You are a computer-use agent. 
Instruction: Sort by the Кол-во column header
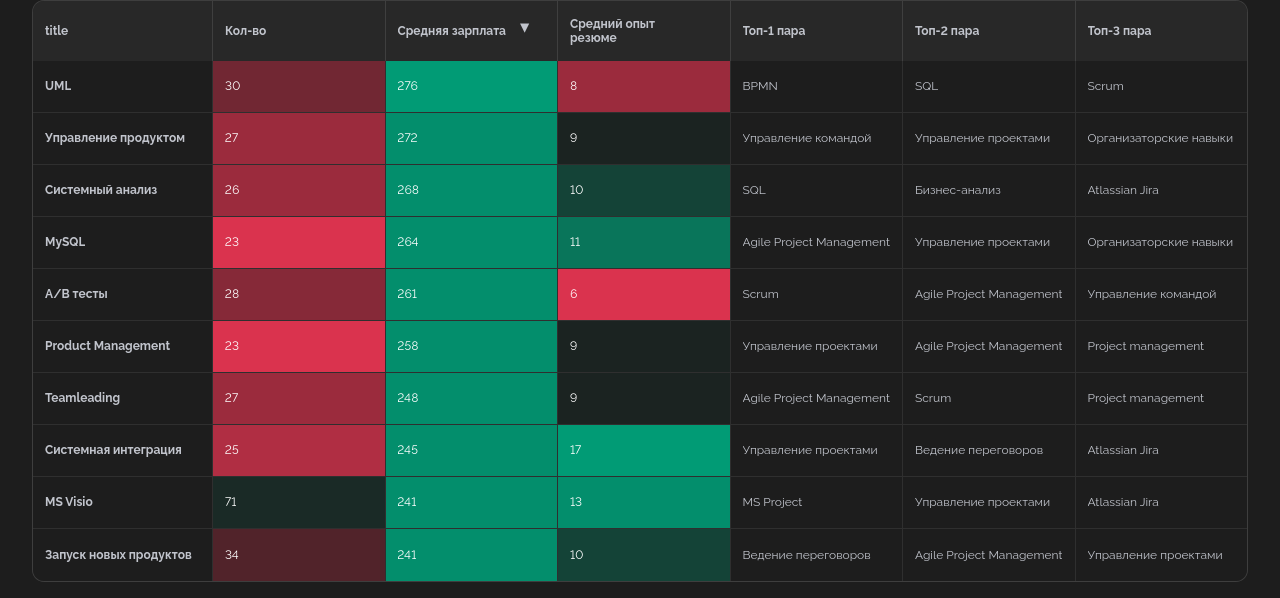246,31
